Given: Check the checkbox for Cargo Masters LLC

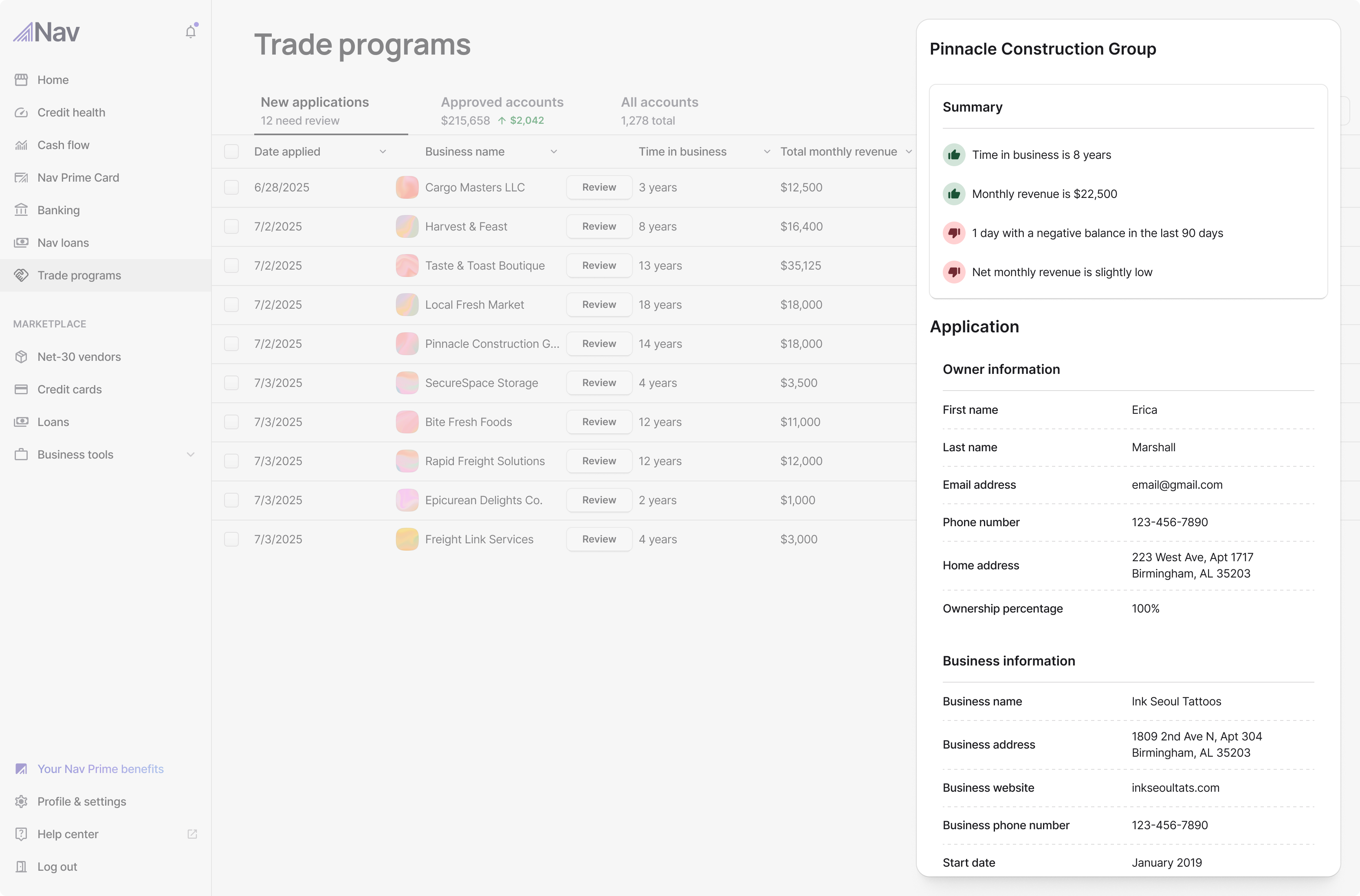Looking at the screenshot, I should pyautogui.click(x=231, y=187).
